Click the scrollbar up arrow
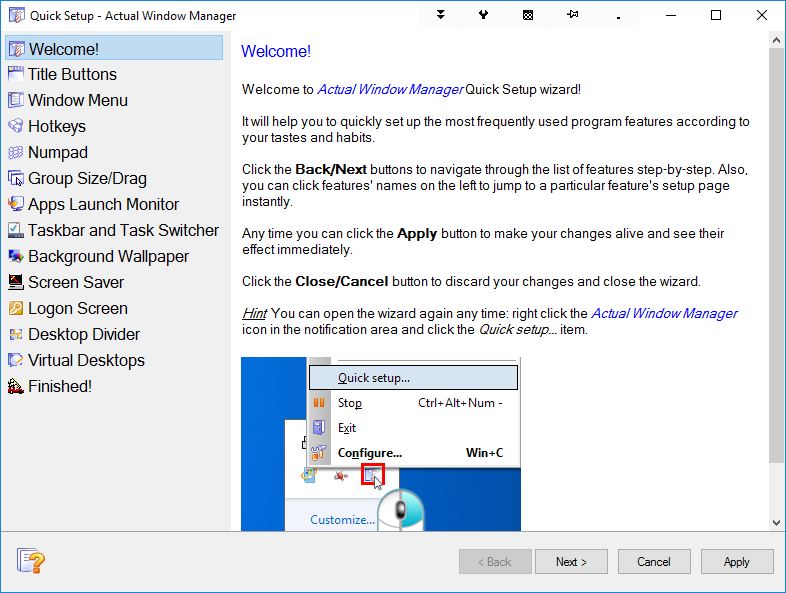Screen dimensions: 786x593 click(x=776, y=40)
